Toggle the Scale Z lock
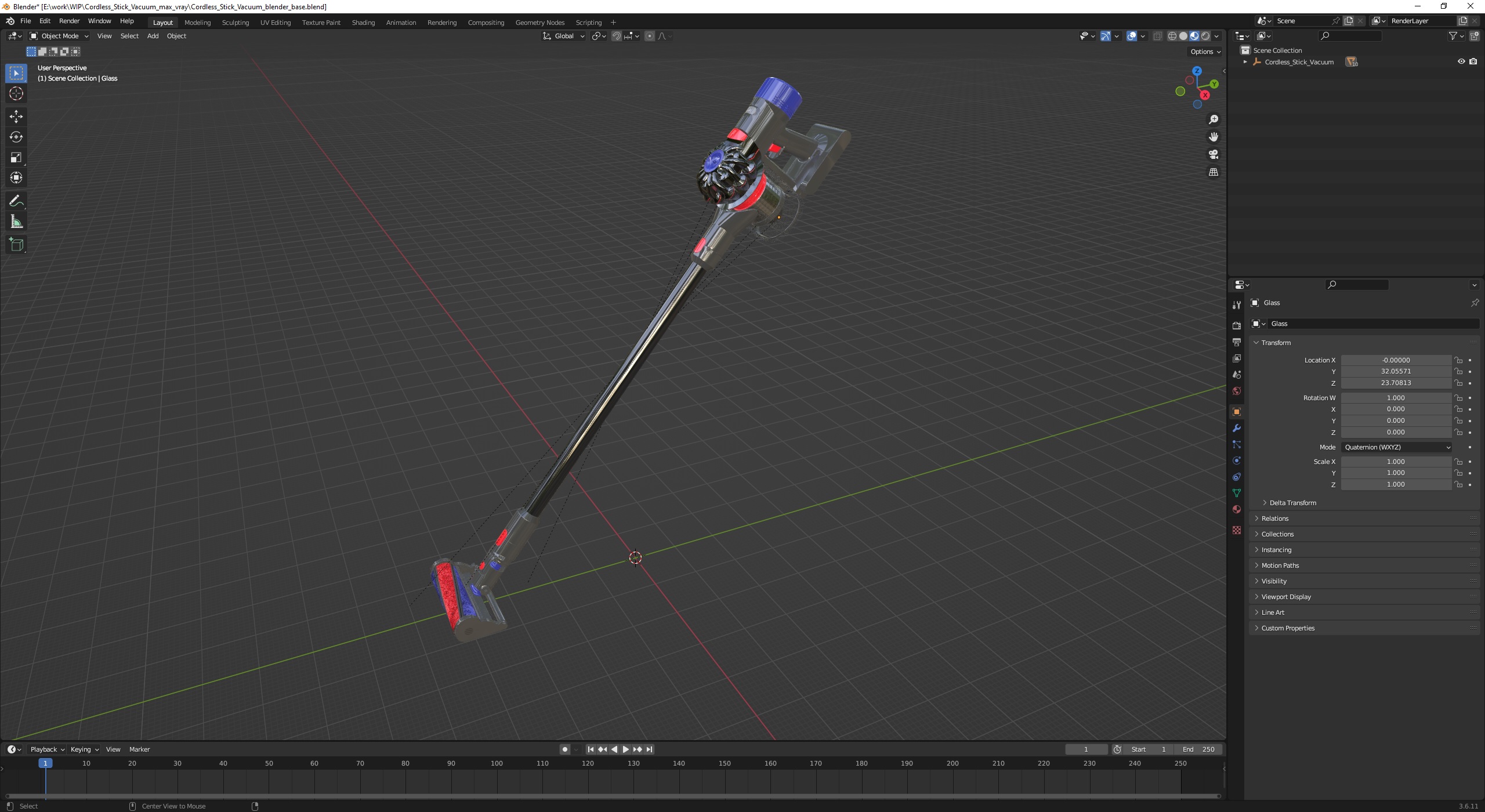Viewport: 1485px width, 812px height. coord(1458,484)
